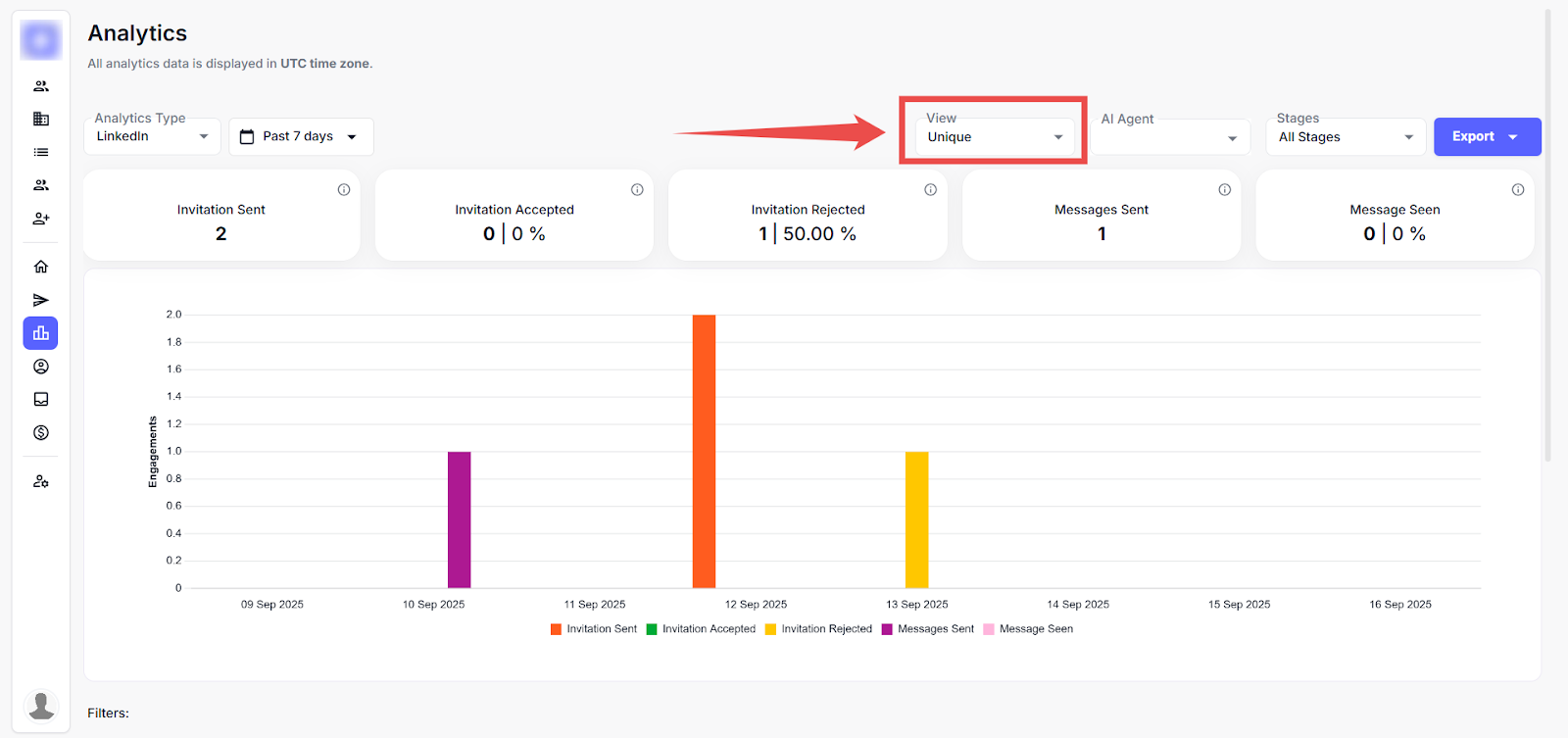Toggle Invitation Sent series in chart legend
The image size is (1568, 738).
tap(594, 629)
